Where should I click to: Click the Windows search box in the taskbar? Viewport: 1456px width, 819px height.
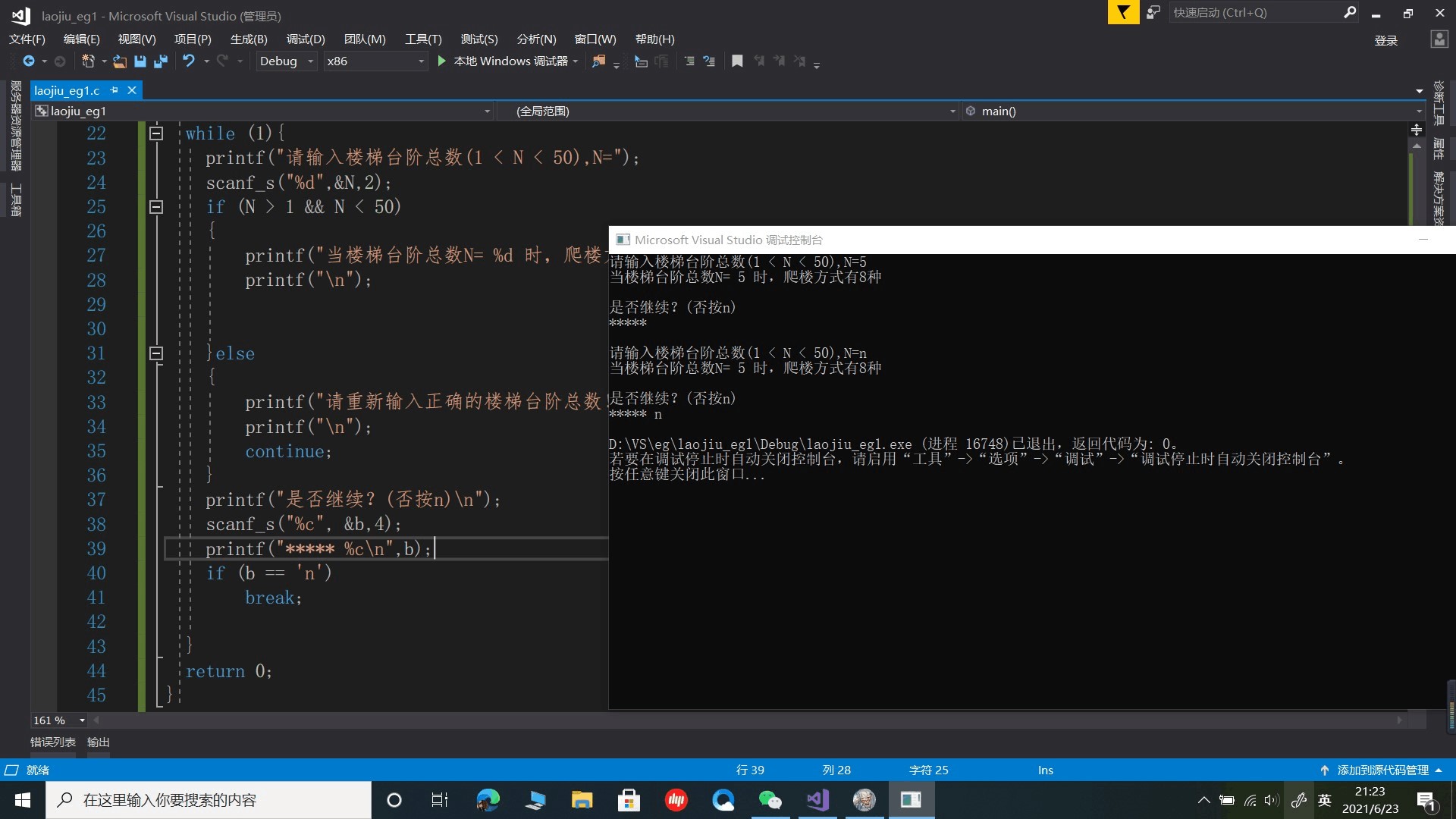pyautogui.click(x=209, y=800)
